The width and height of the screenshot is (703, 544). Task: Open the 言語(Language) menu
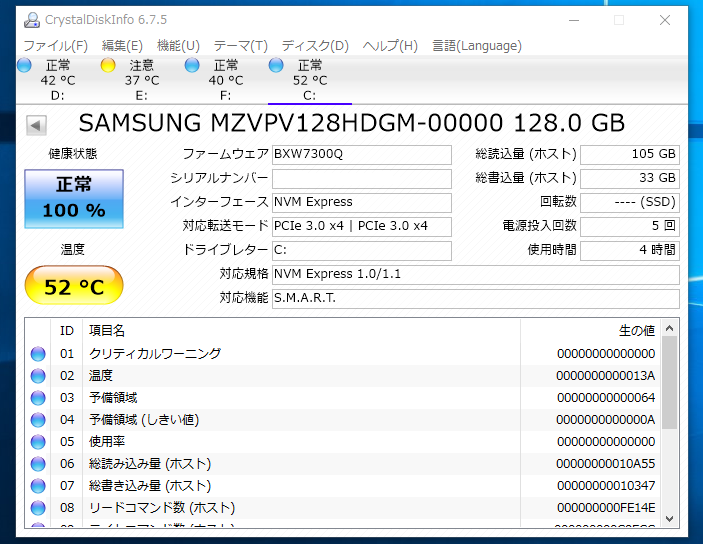pos(477,46)
